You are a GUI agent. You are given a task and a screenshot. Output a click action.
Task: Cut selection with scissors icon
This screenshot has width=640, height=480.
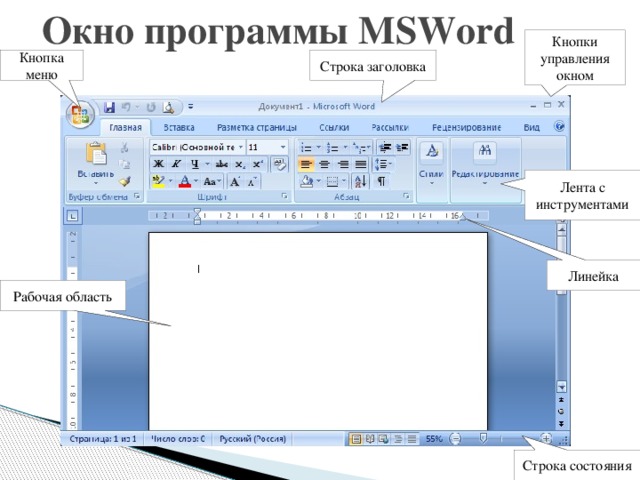click(124, 147)
